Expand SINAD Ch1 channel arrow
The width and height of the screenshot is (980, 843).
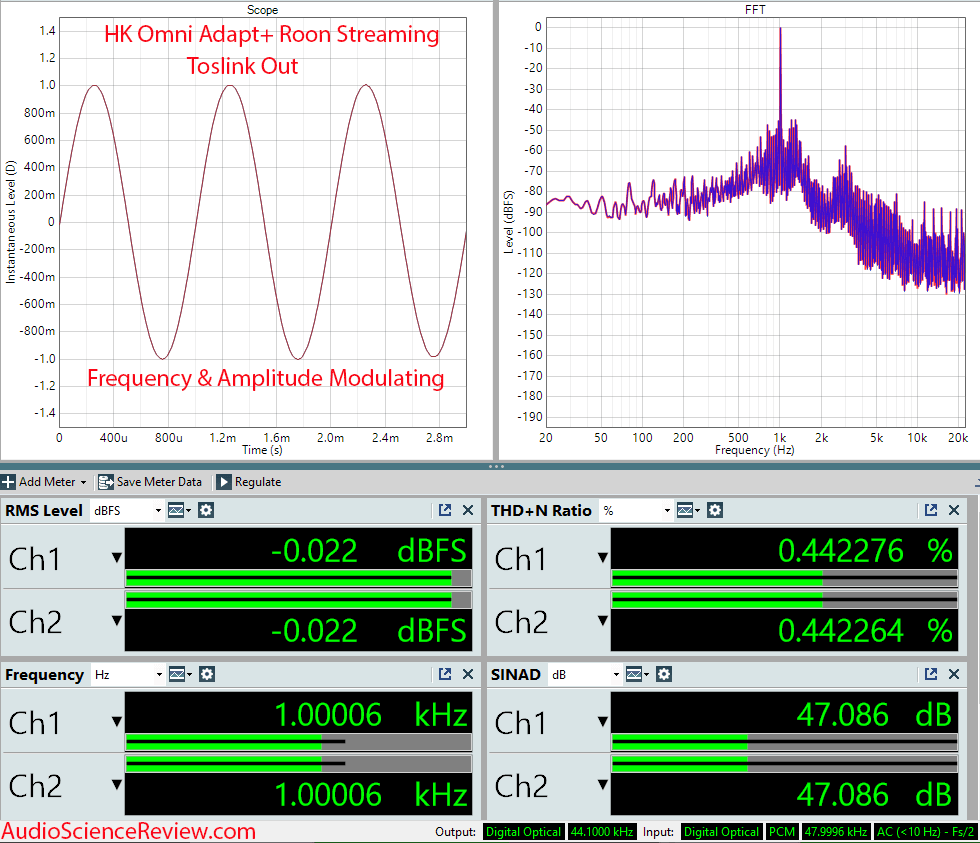pos(603,722)
